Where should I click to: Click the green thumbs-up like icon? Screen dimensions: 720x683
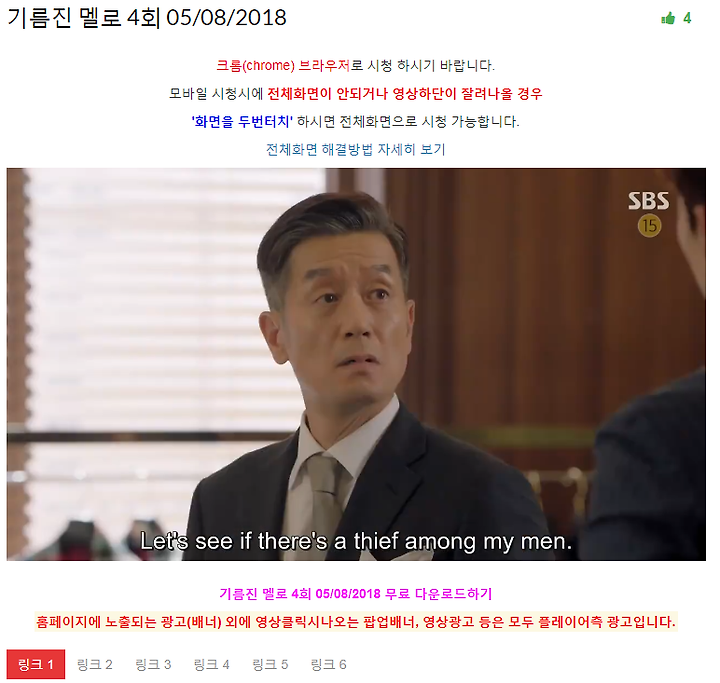pos(668,18)
